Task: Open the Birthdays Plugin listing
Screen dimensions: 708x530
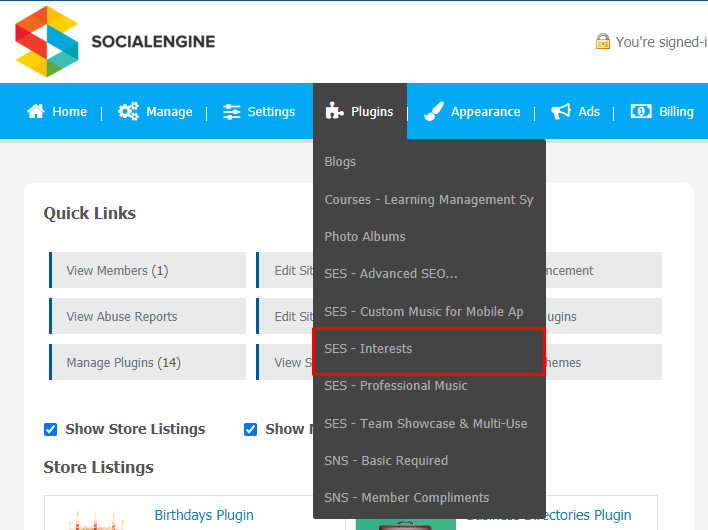Action: click(204, 515)
